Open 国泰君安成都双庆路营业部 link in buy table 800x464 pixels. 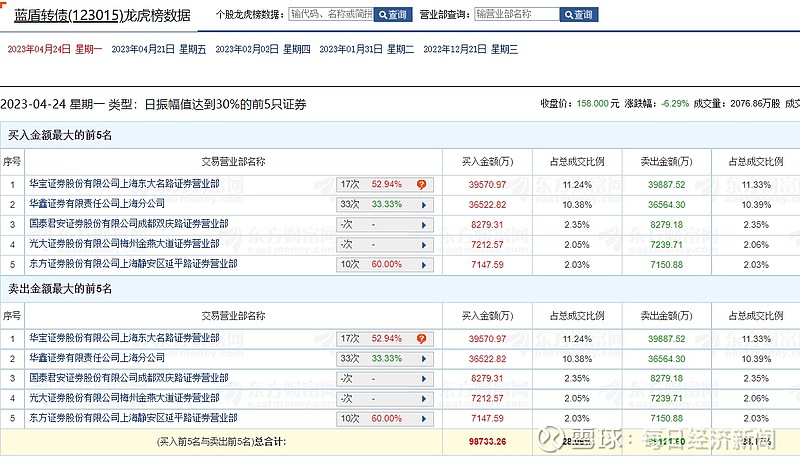click(x=129, y=224)
